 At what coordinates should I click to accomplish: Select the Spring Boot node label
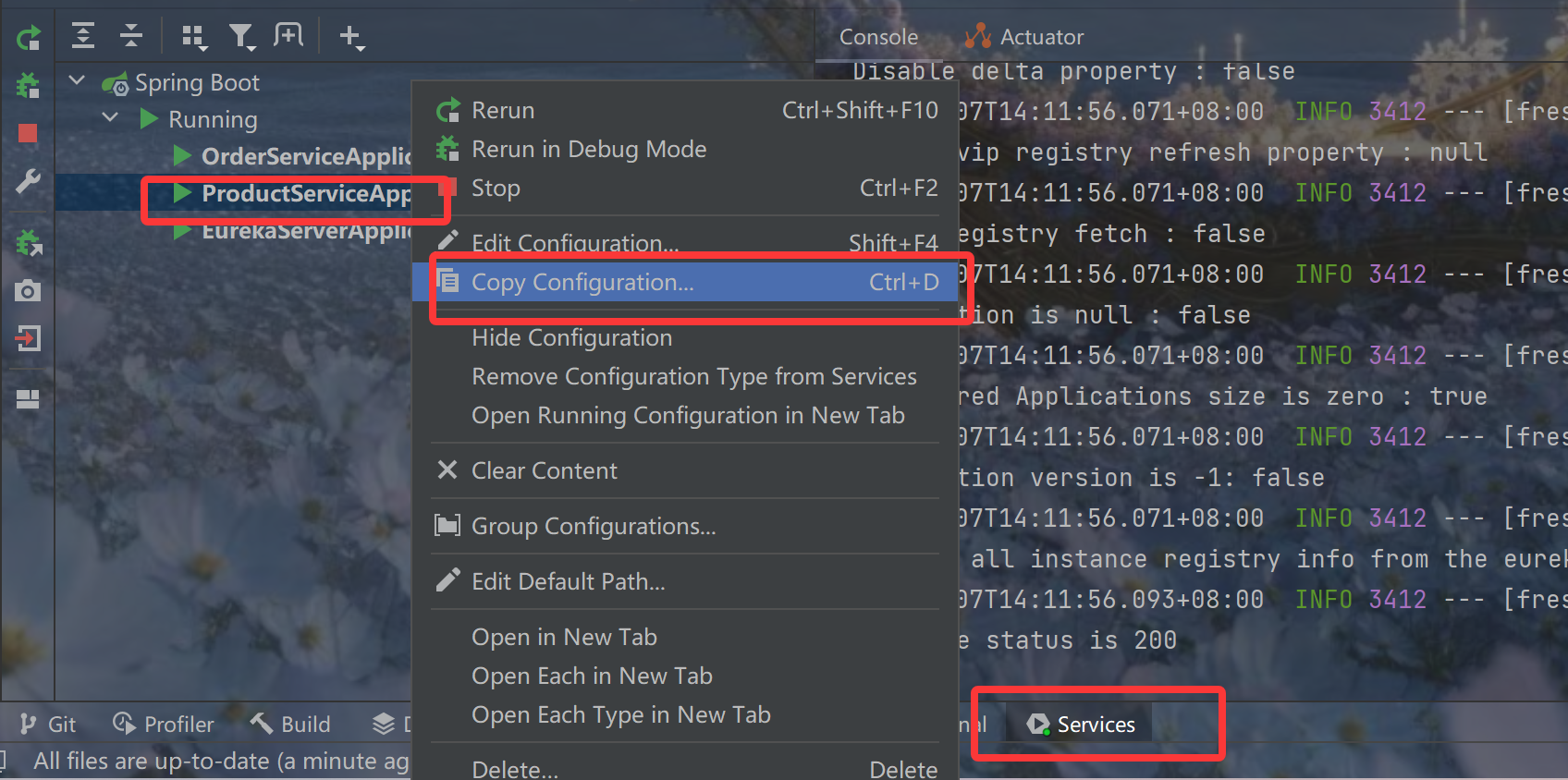tap(197, 83)
